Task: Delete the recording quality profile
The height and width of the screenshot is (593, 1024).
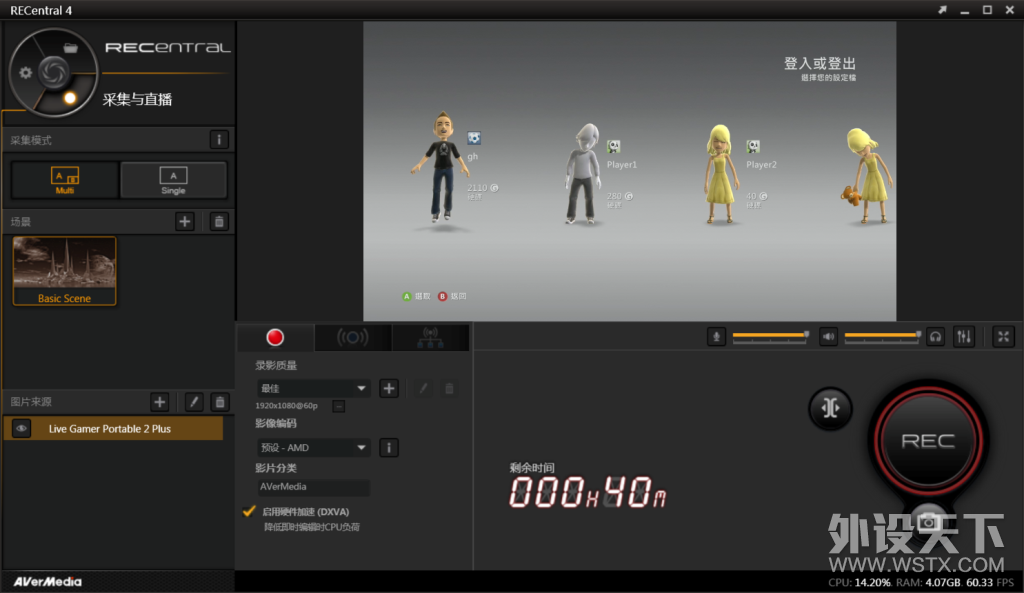Action: tap(449, 388)
